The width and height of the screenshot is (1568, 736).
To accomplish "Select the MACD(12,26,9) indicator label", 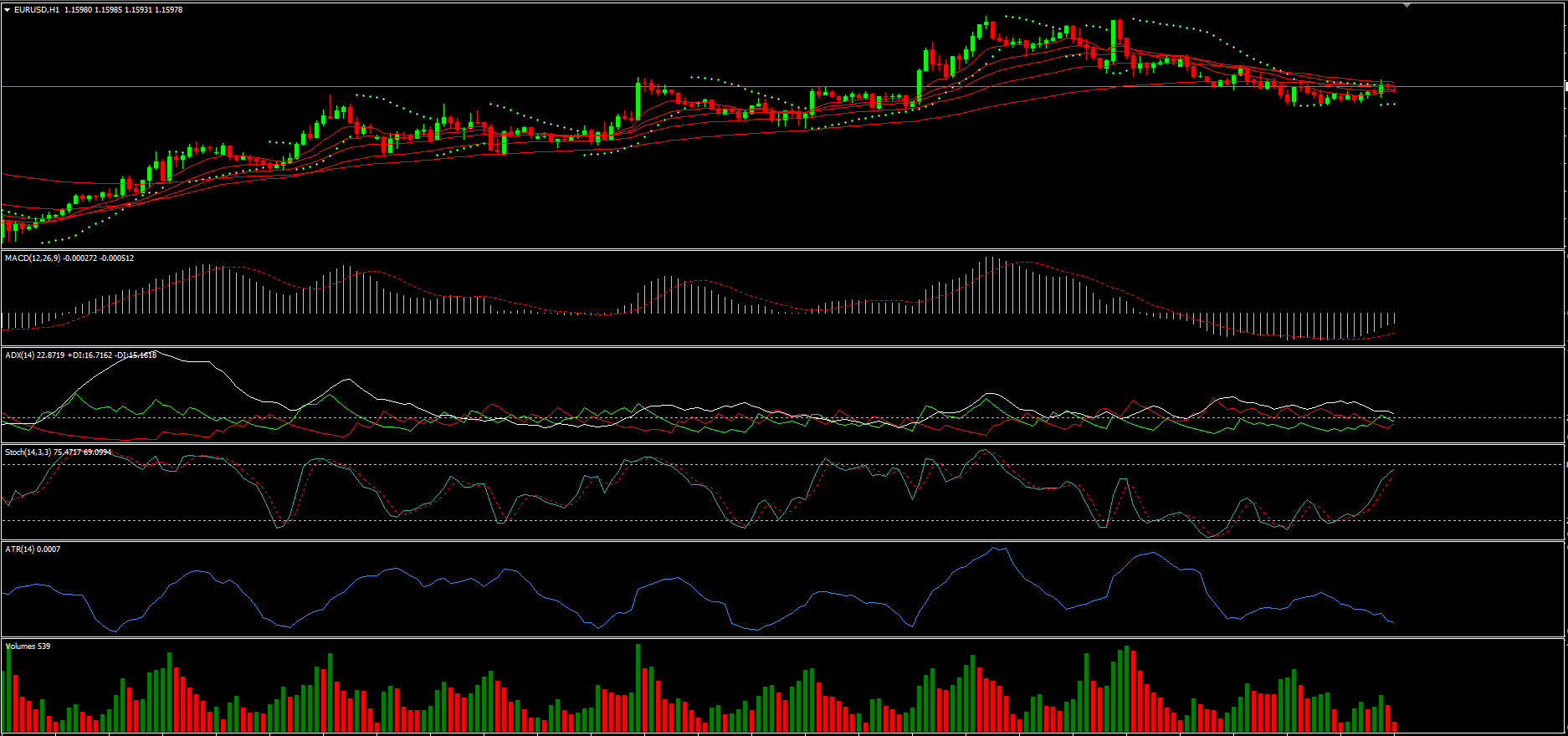I will coord(33,258).
